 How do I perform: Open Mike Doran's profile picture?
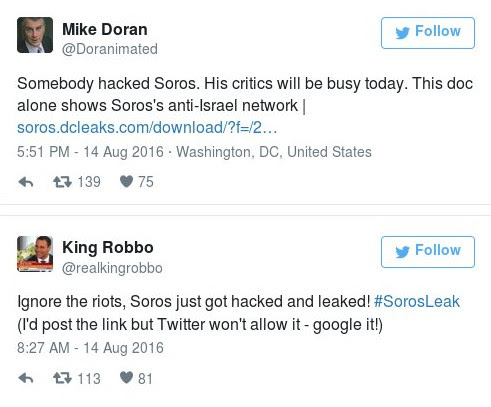pos(35,35)
